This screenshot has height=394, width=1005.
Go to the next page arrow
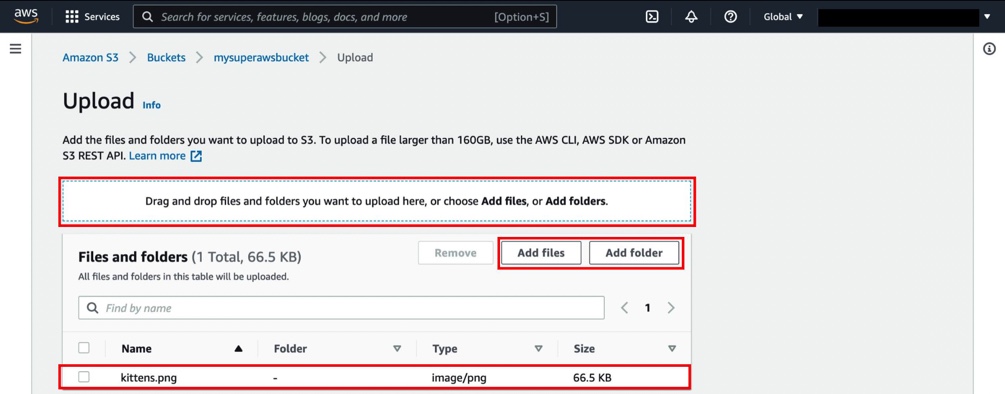click(x=671, y=308)
